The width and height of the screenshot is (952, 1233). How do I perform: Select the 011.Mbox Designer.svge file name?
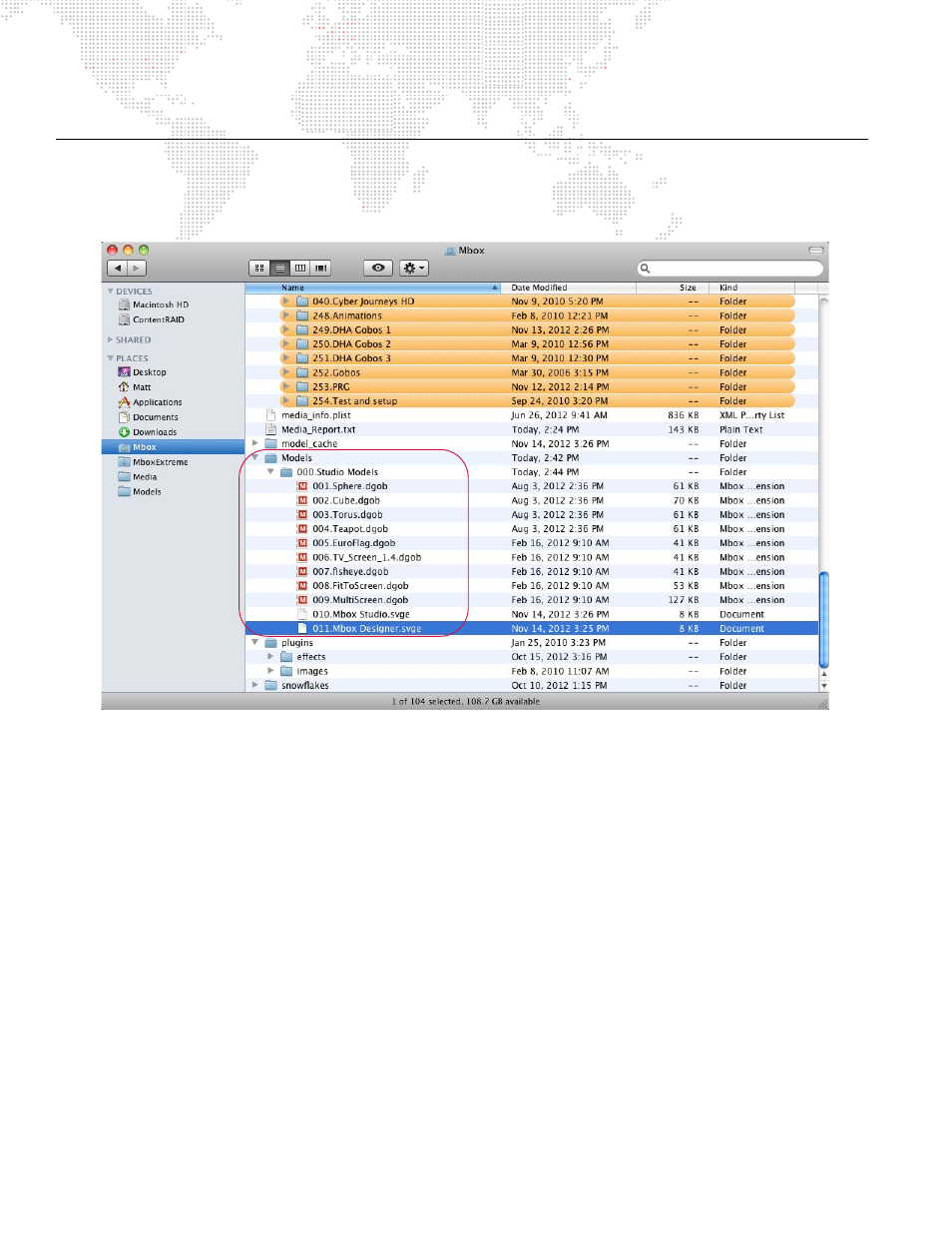(367, 629)
